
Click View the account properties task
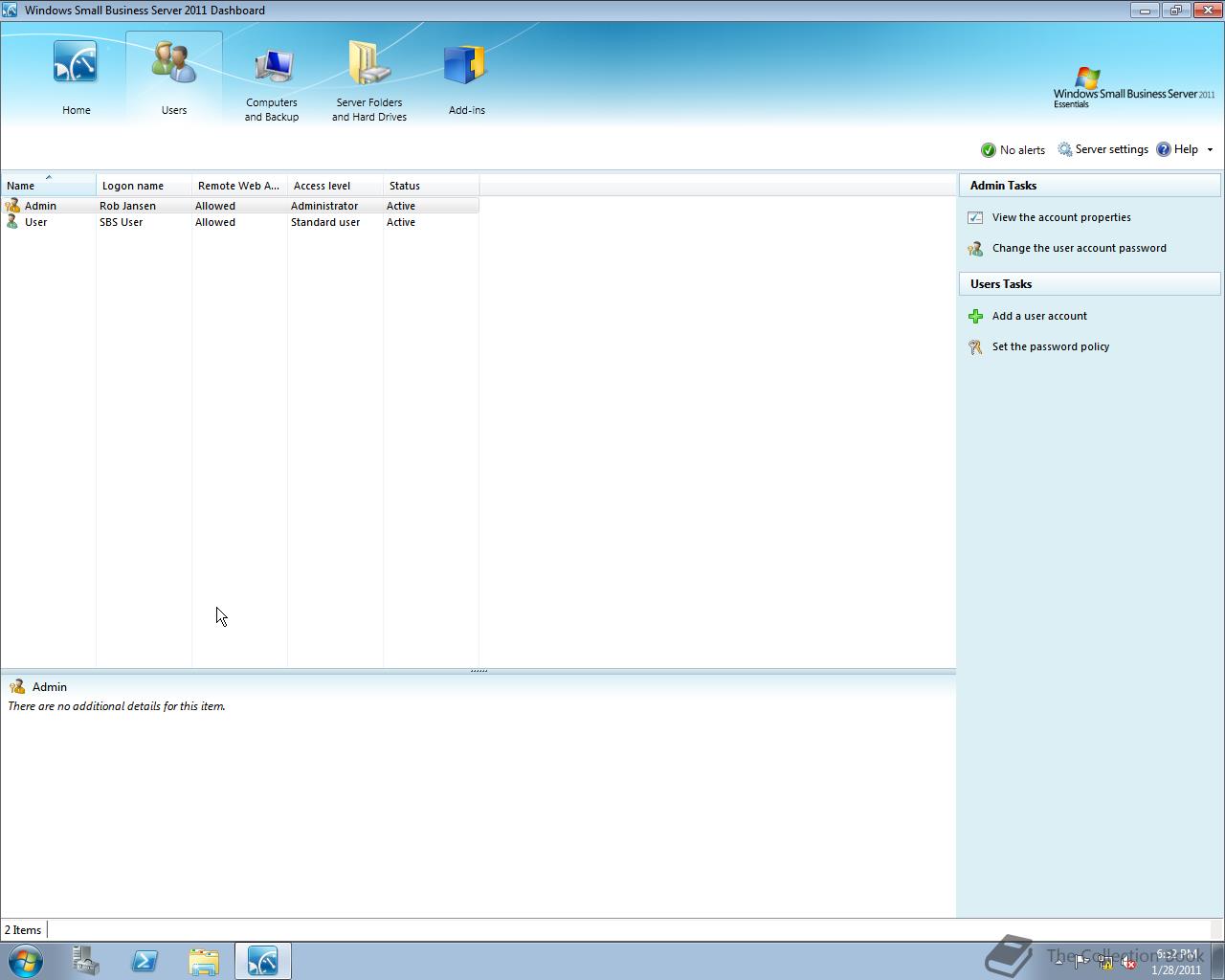[x=1061, y=217]
